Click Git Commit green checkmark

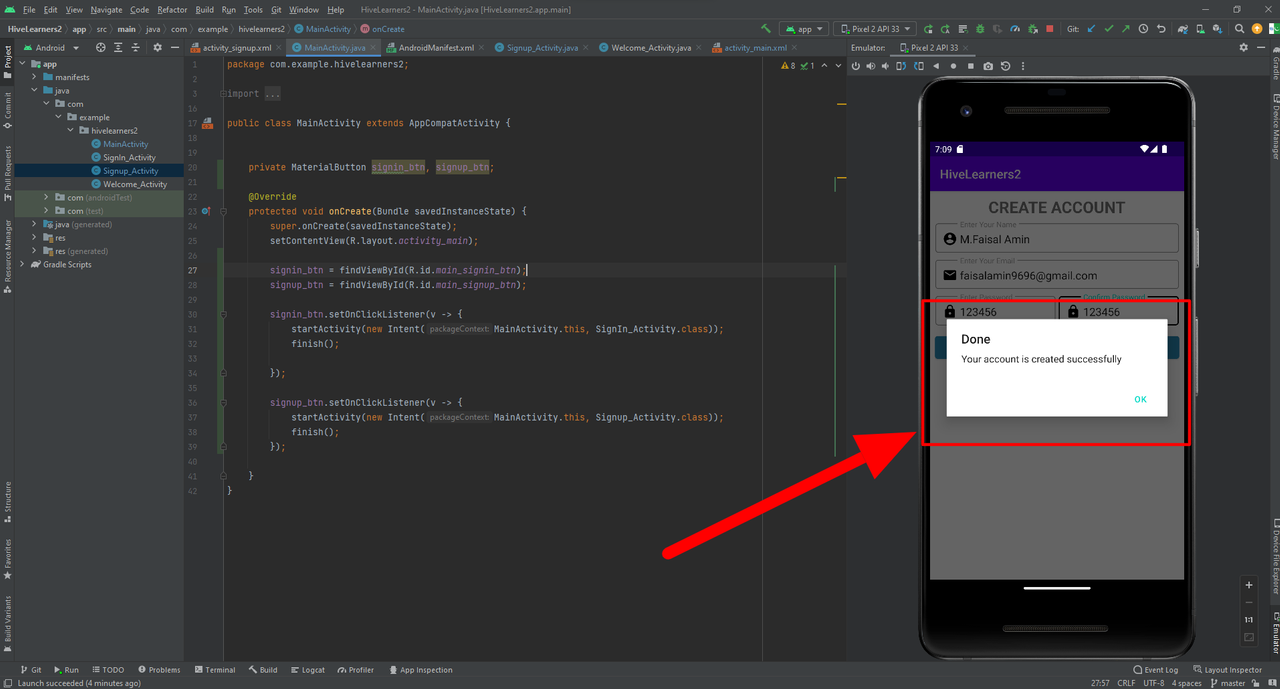tap(1109, 29)
